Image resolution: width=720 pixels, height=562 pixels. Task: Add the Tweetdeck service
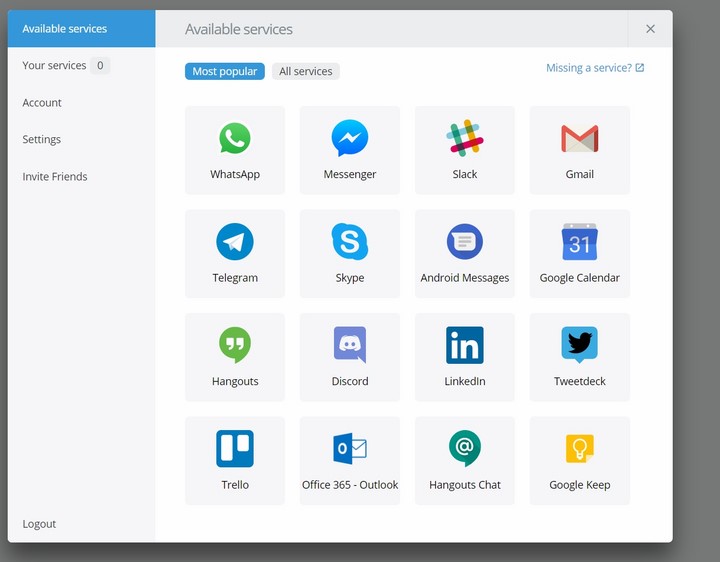coord(580,346)
